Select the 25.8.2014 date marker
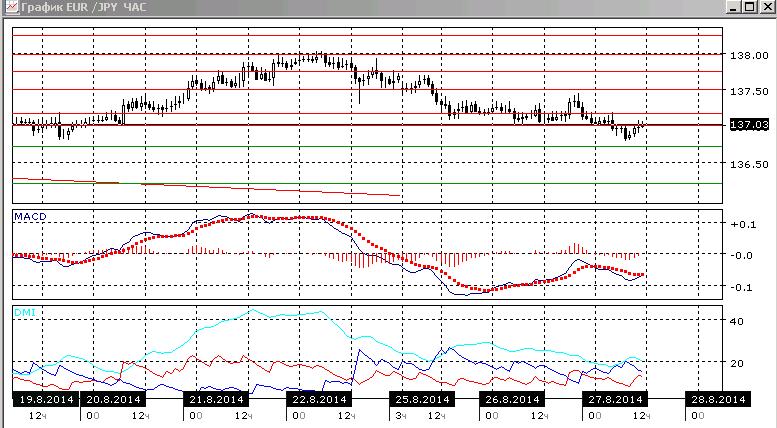The image size is (777, 428). (423, 399)
